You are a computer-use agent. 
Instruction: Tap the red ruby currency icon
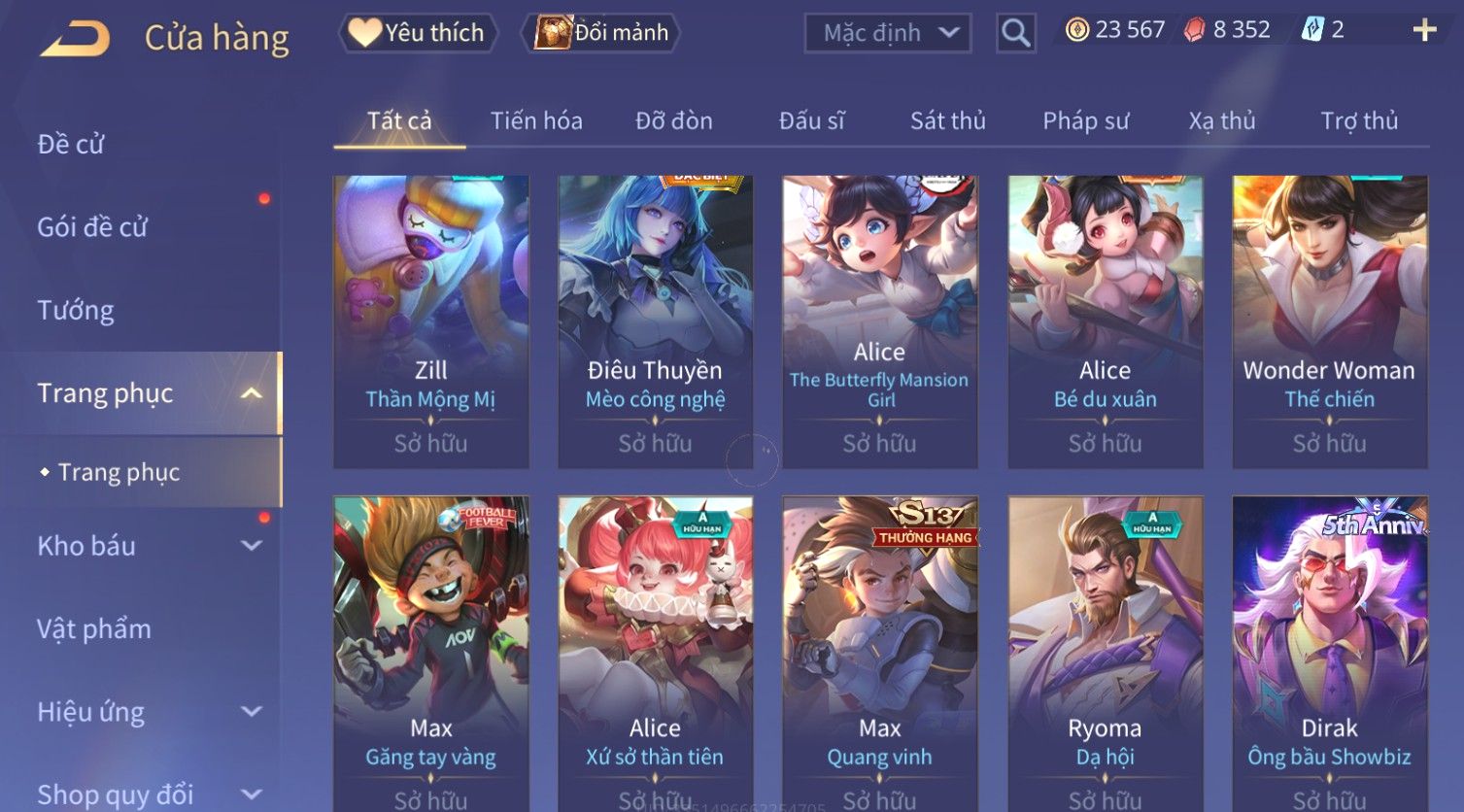coord(1194,30)
